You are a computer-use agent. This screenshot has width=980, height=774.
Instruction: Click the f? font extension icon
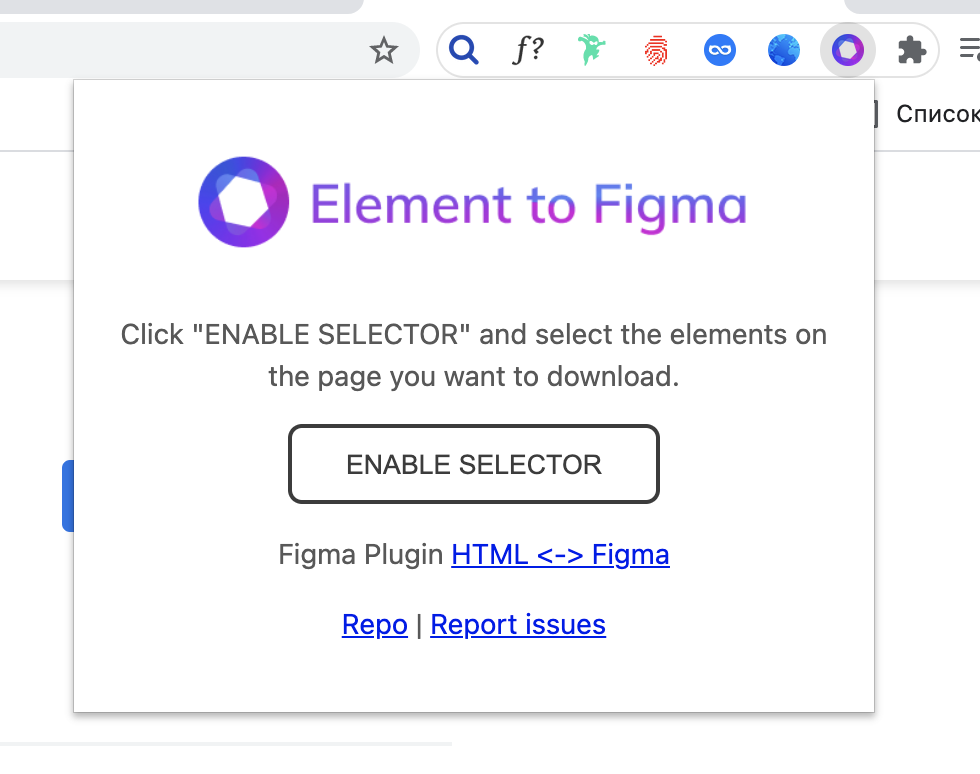click(528, 50)
